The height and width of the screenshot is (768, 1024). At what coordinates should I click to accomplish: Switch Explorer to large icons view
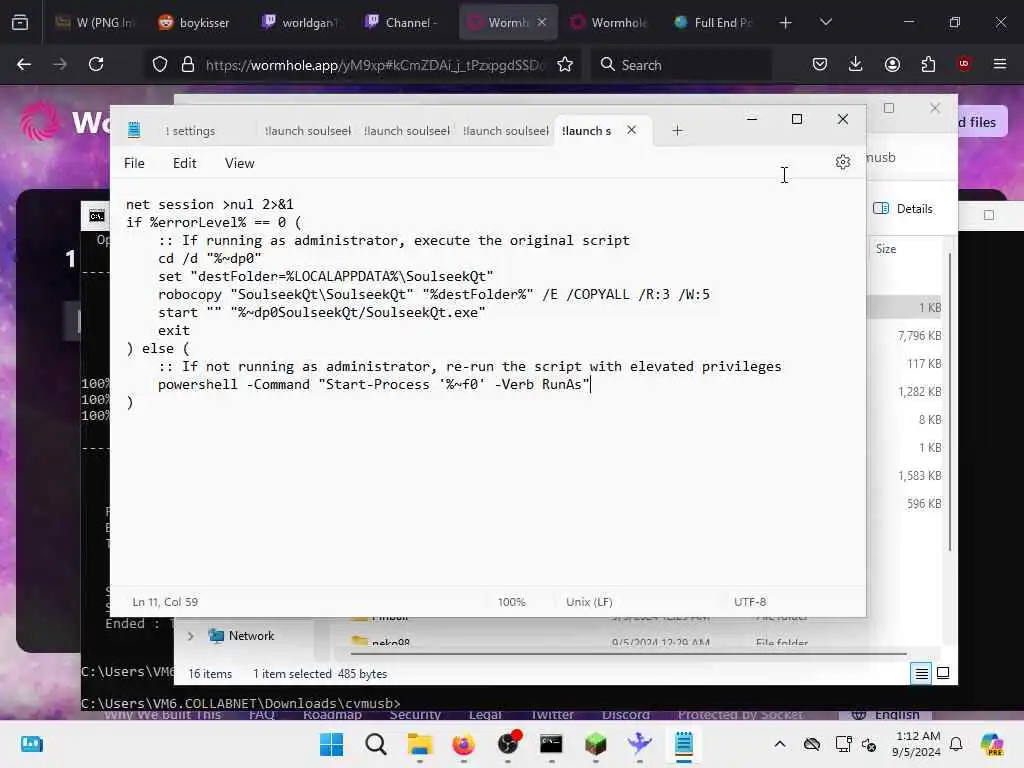tap(943, 673)
